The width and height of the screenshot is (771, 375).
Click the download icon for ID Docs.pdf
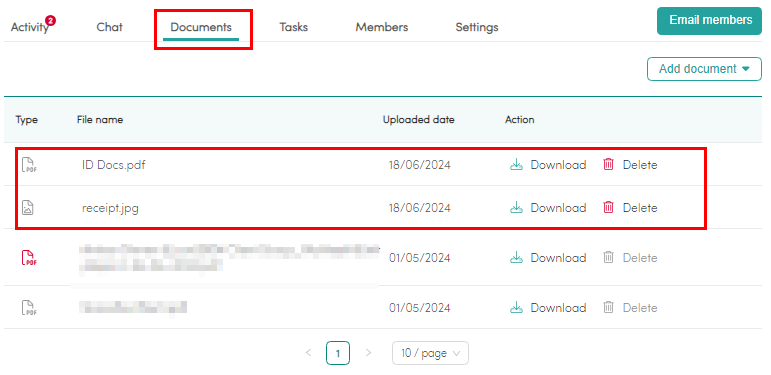pyautogui.click(x=516, y=165)
